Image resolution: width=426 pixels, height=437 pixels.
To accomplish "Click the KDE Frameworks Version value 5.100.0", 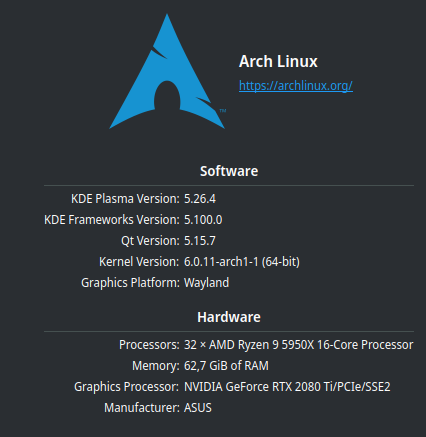I will [203, 220].
